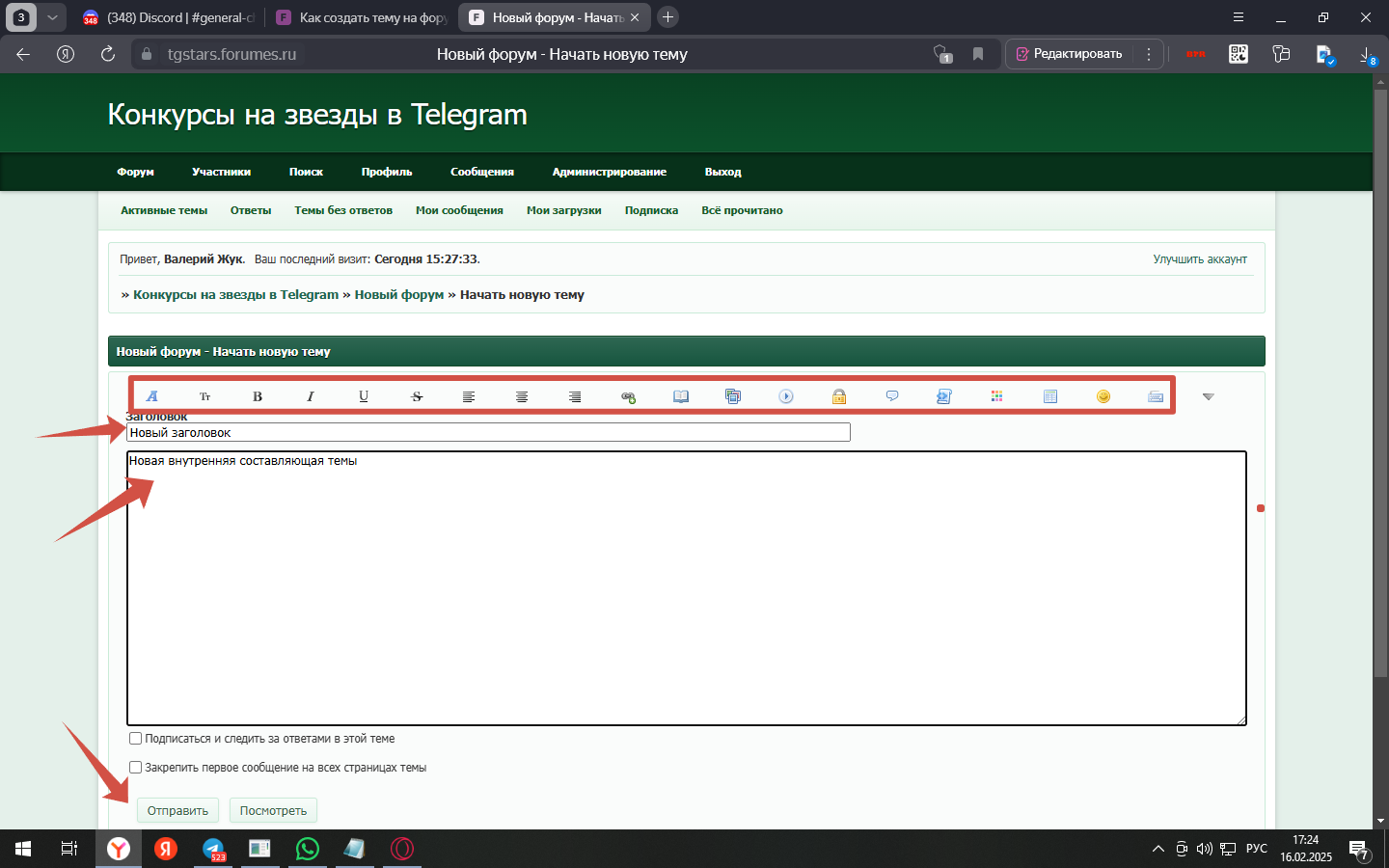Insert a hyperlink with the chain icon
1389x868 pixels.
628,396
